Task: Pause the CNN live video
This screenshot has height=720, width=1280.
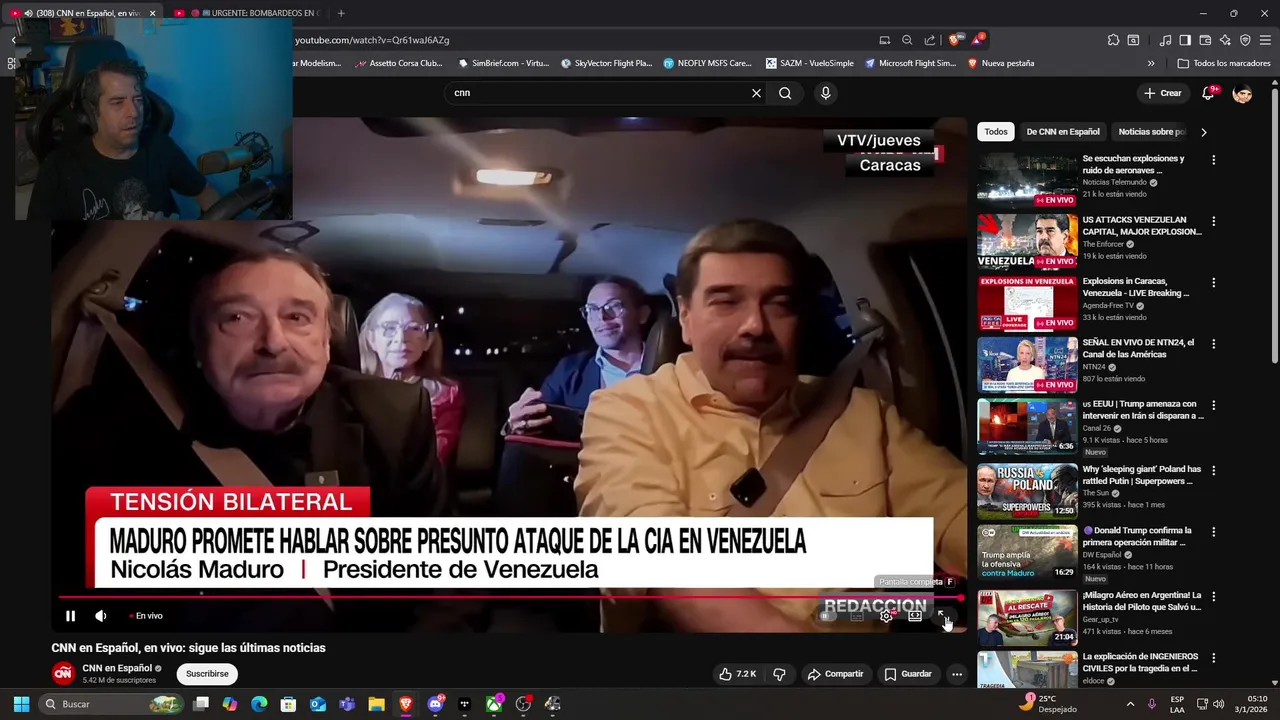Action: point(70,616)
